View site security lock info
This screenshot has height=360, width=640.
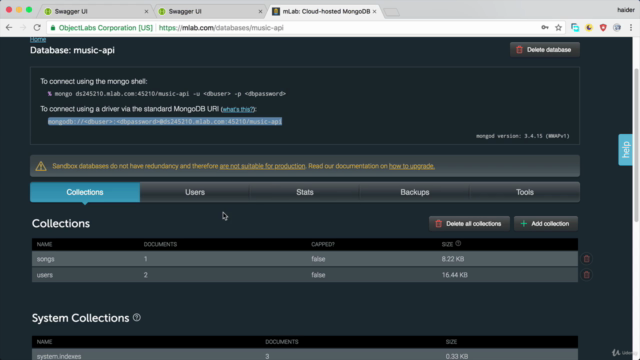coord(53,28)
